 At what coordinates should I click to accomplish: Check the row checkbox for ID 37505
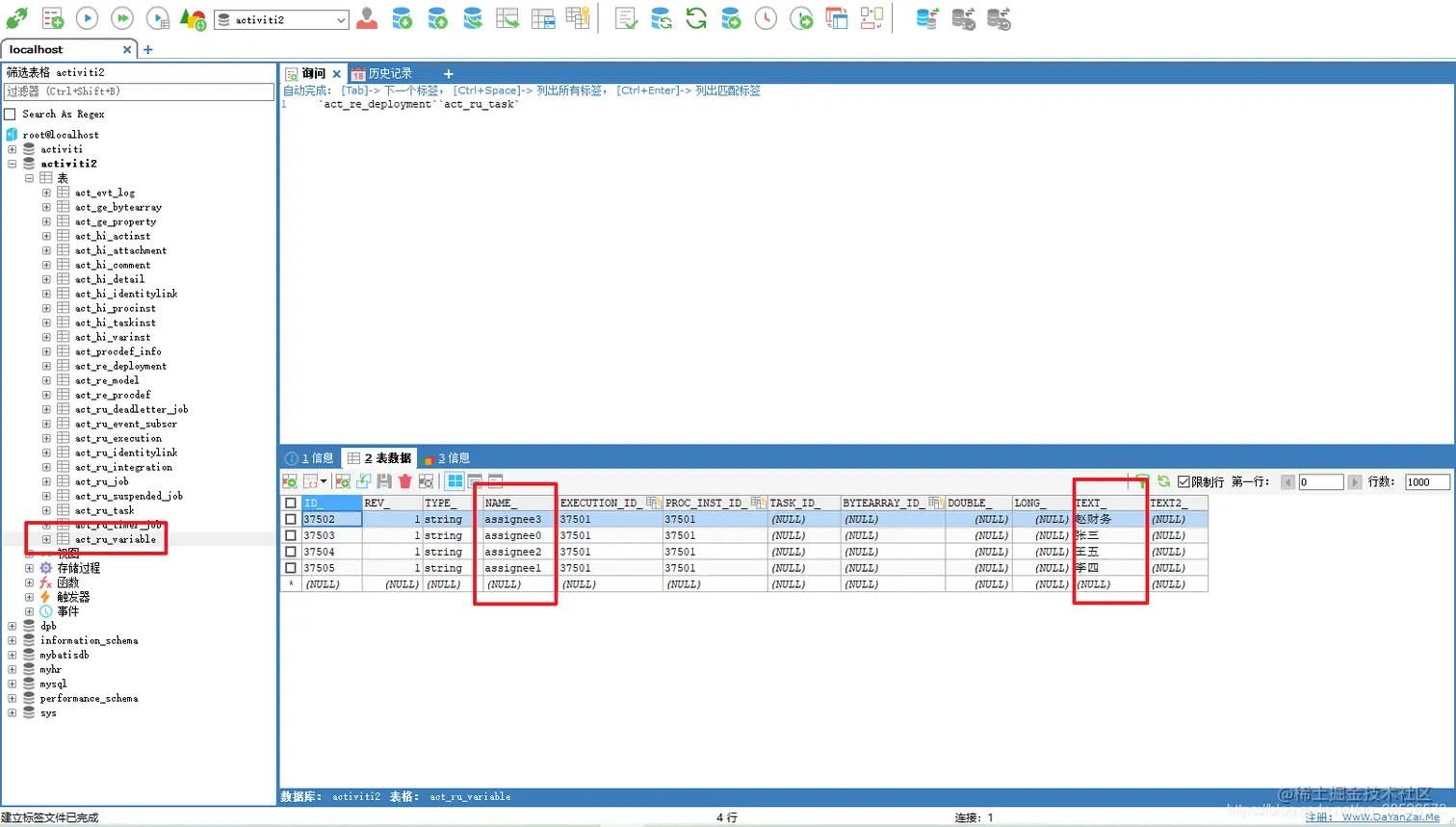coord(291,568)
